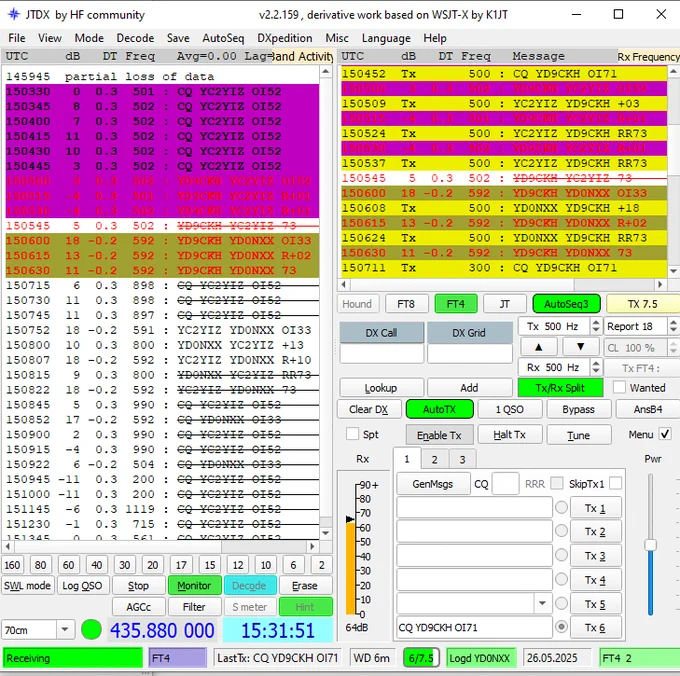The width and height of the screenshot is (680, 676).
Task: Click the Pwr slider handle
Action: coord(650,545)
